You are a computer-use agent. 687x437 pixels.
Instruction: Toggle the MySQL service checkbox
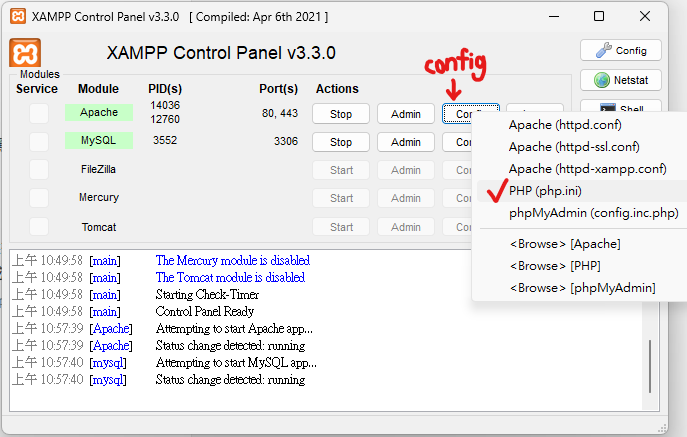coord(39,142)
